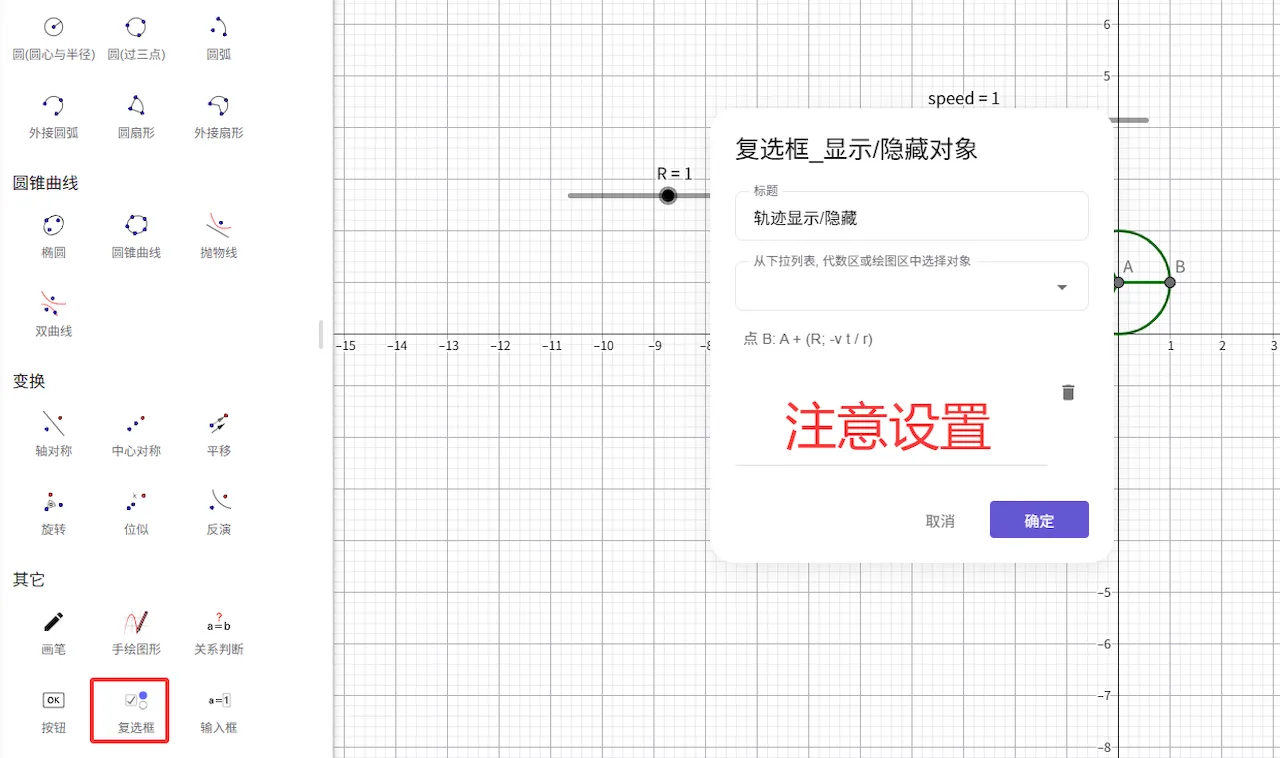This screenshot has height=758, width=1280.
Task: Choose the 关系判断 relation tool
Action: 218,632
